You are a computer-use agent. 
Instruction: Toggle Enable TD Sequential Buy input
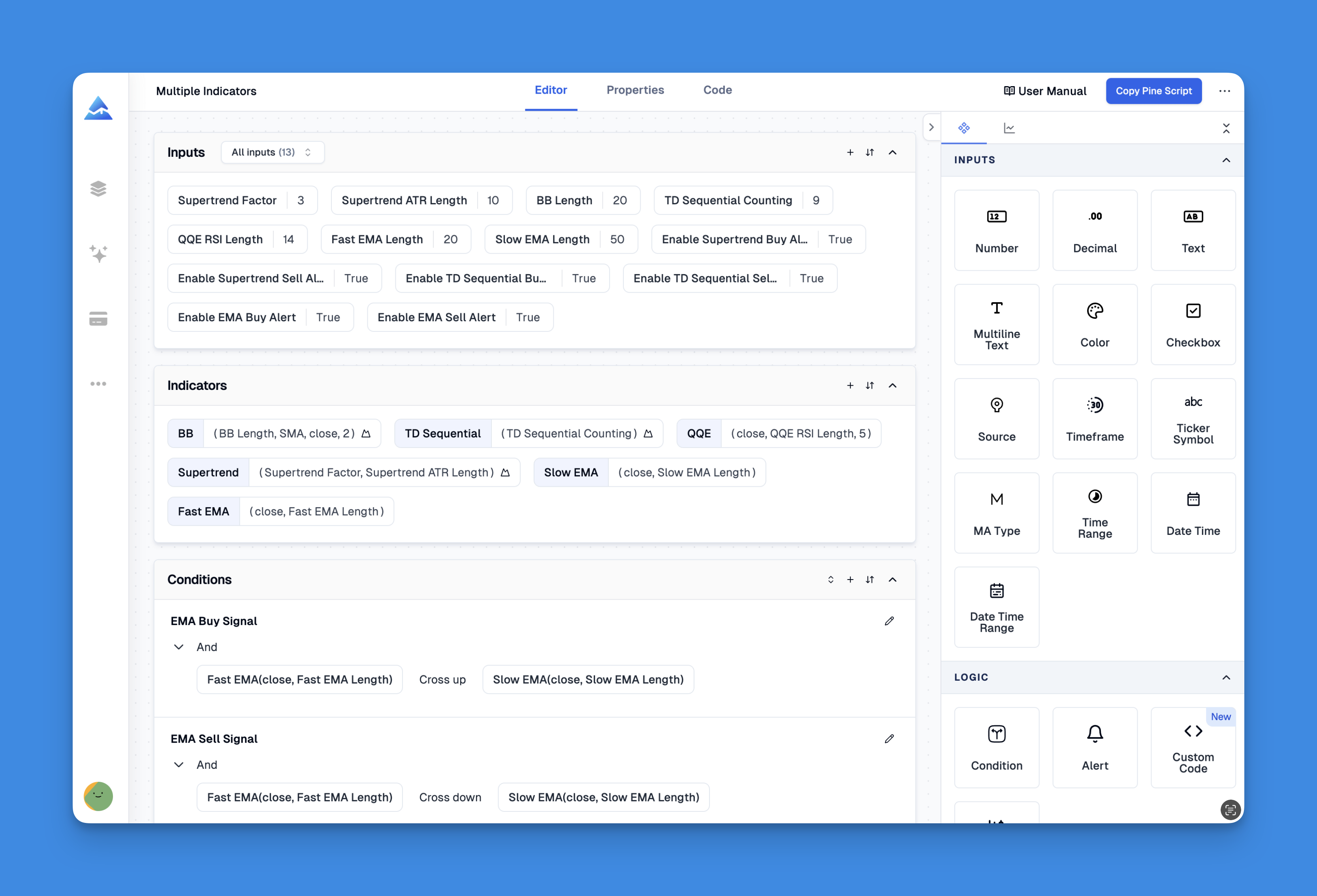point(502,278)
